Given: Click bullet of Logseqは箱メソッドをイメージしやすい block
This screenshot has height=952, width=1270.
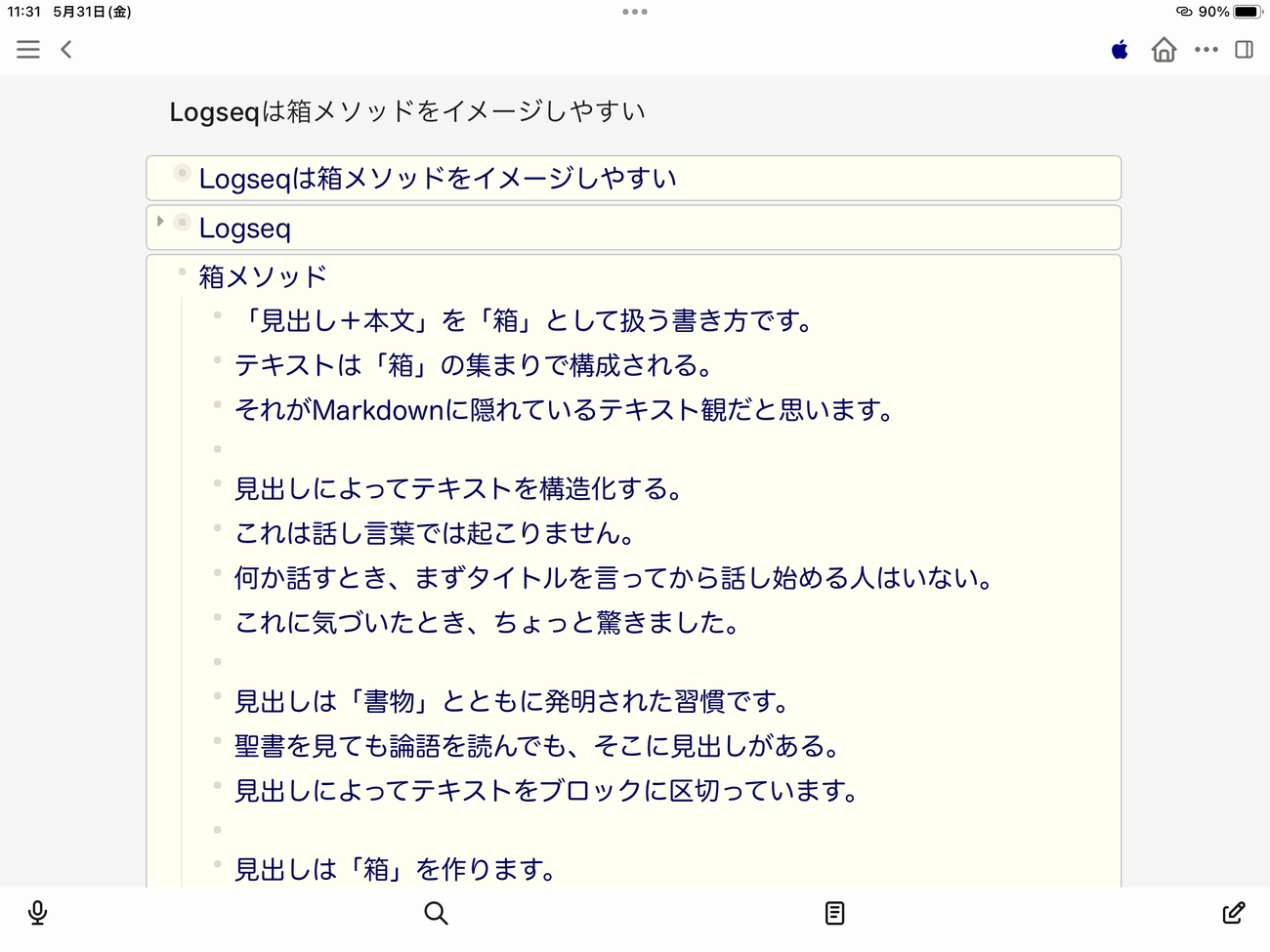Looking at the screenshot, I should click(x=182, y=173).
